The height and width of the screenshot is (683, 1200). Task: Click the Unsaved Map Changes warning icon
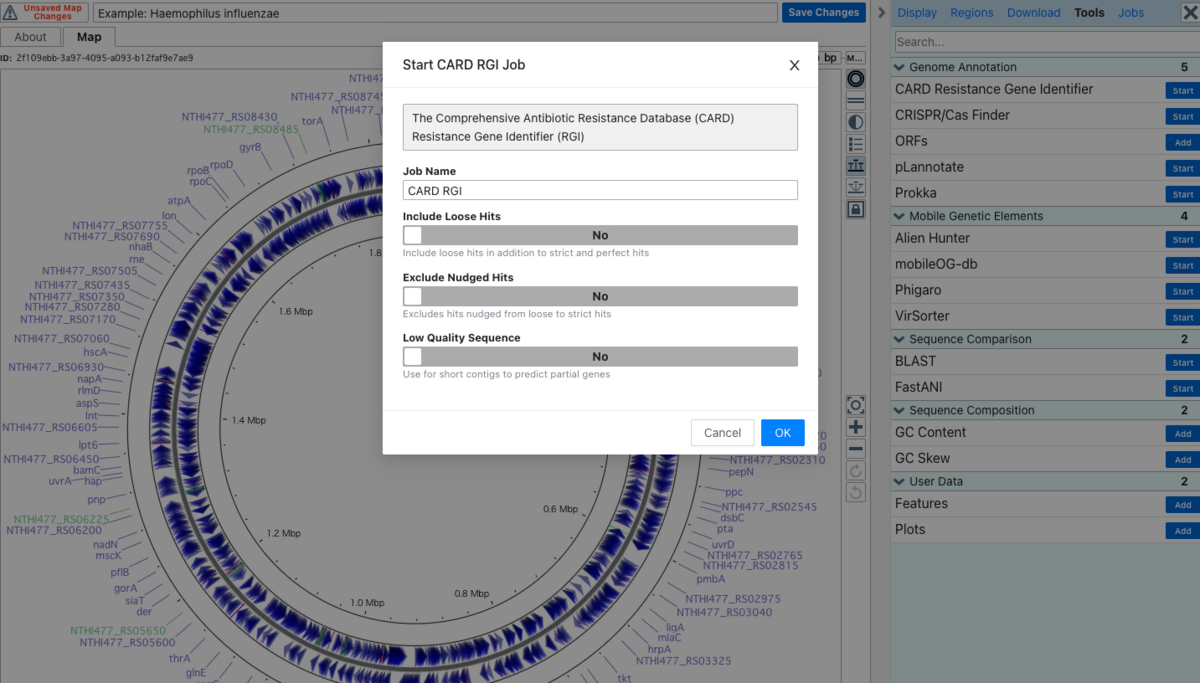[x=9, y=12]
